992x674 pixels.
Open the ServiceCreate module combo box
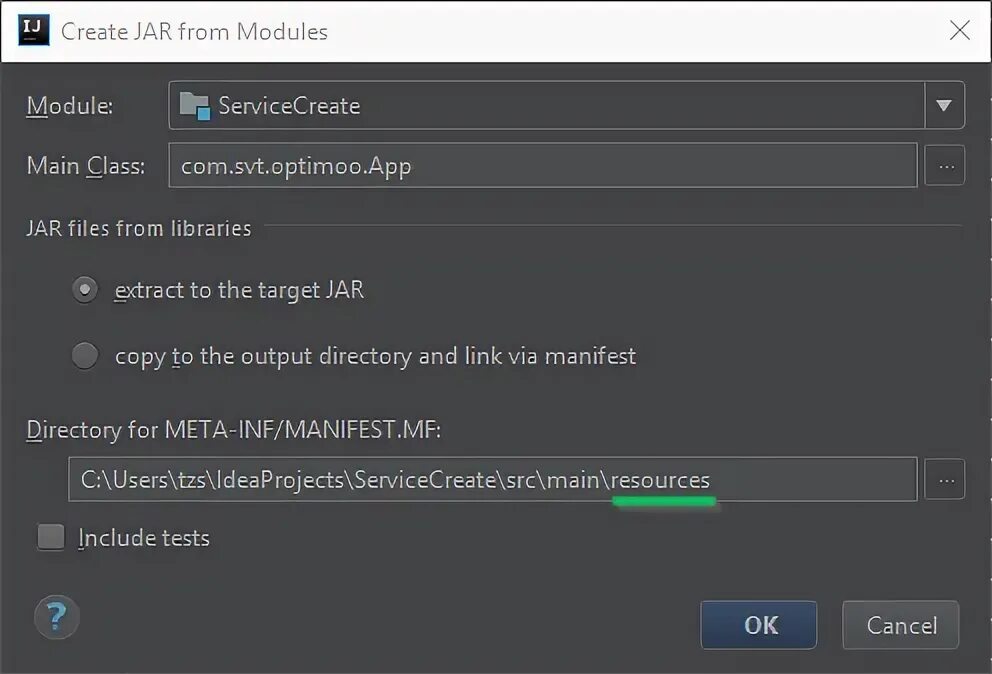coord(548,106)
